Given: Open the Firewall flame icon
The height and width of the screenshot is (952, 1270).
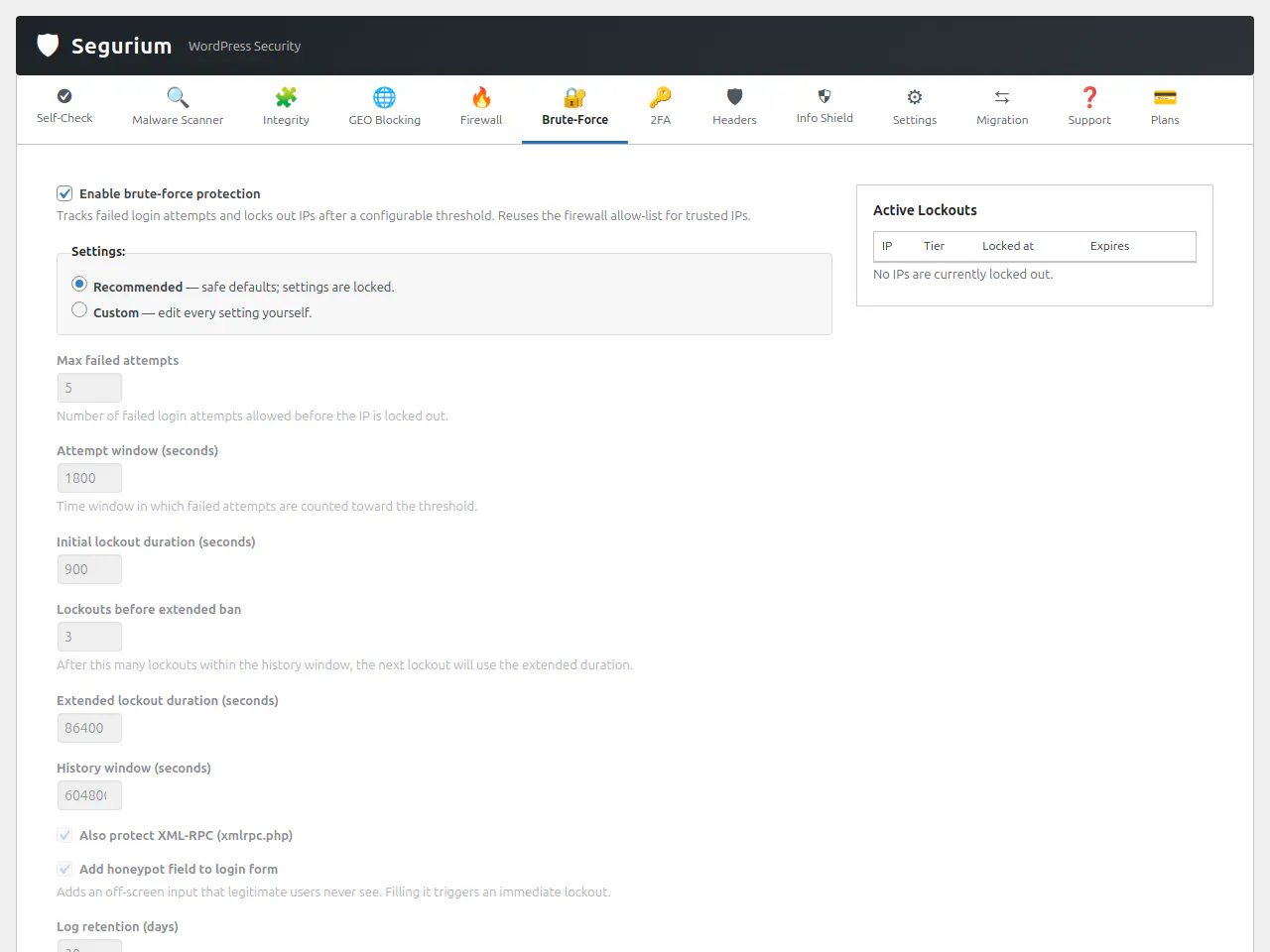Looking at the screenshot, I should point(481,97).
